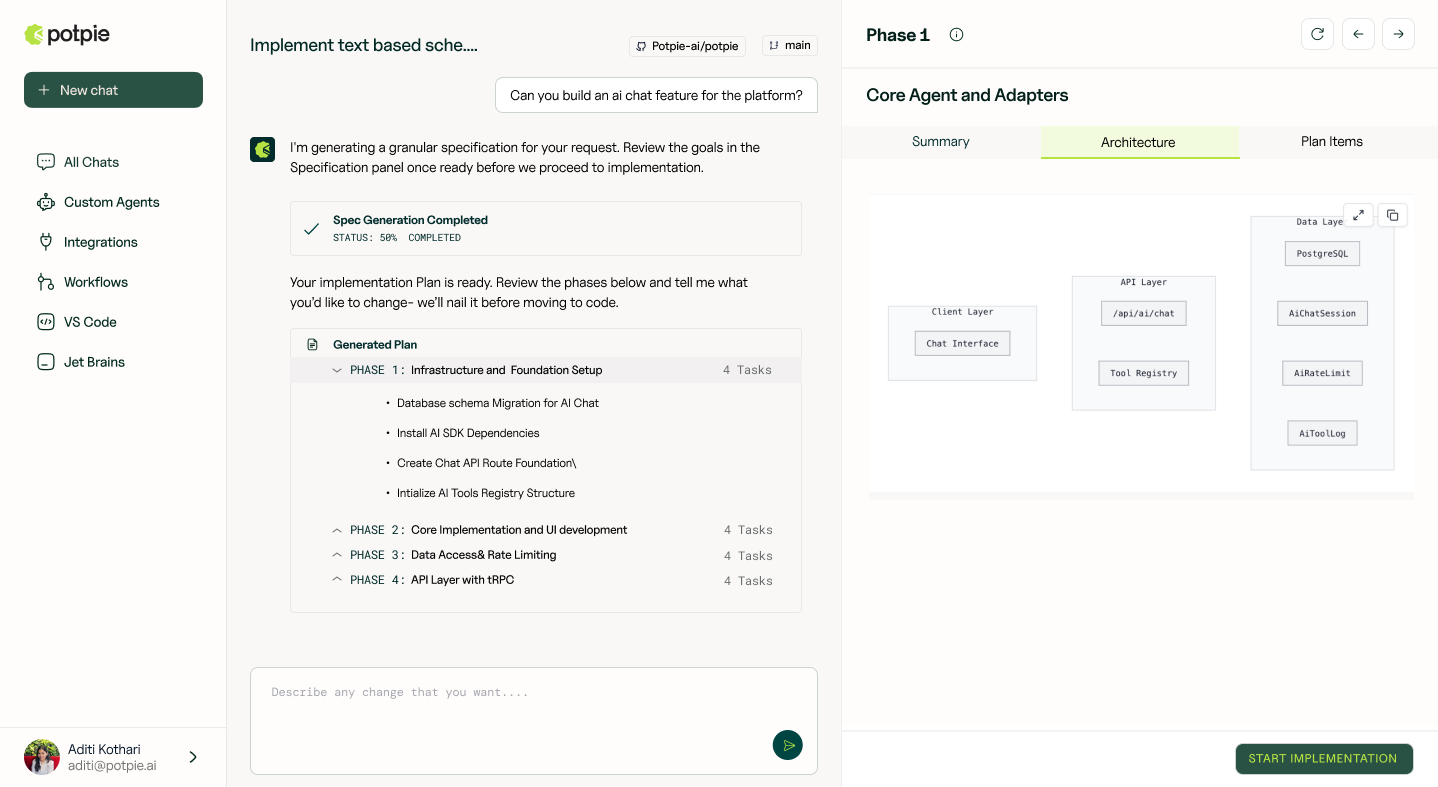The height and width of the screenshot is (787, 1438).
Task: Click the Integrations plug icon
Action: pos(45,242)
